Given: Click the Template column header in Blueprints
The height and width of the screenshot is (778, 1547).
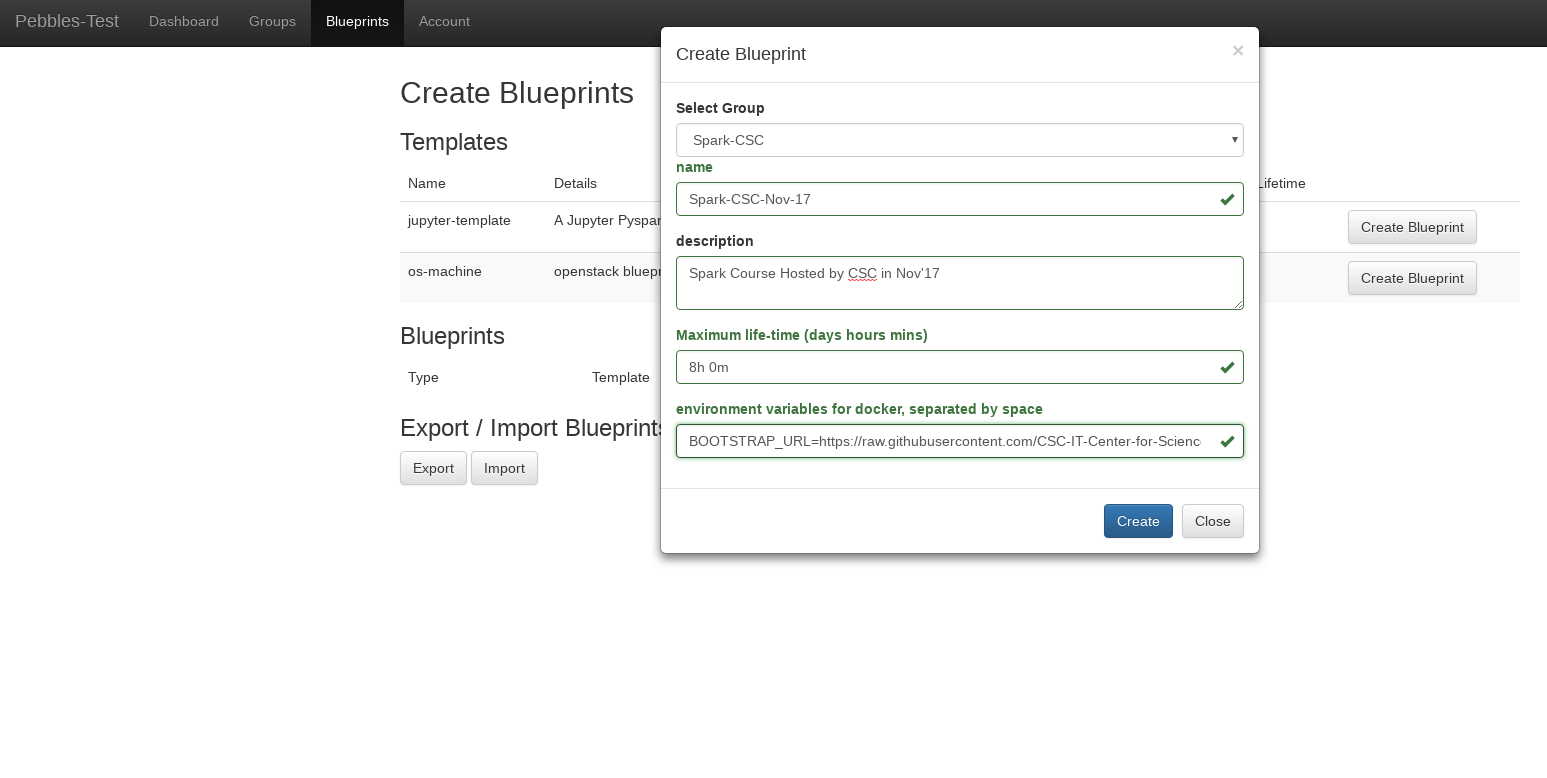Looking at the screenshot, I should point(621,377).
